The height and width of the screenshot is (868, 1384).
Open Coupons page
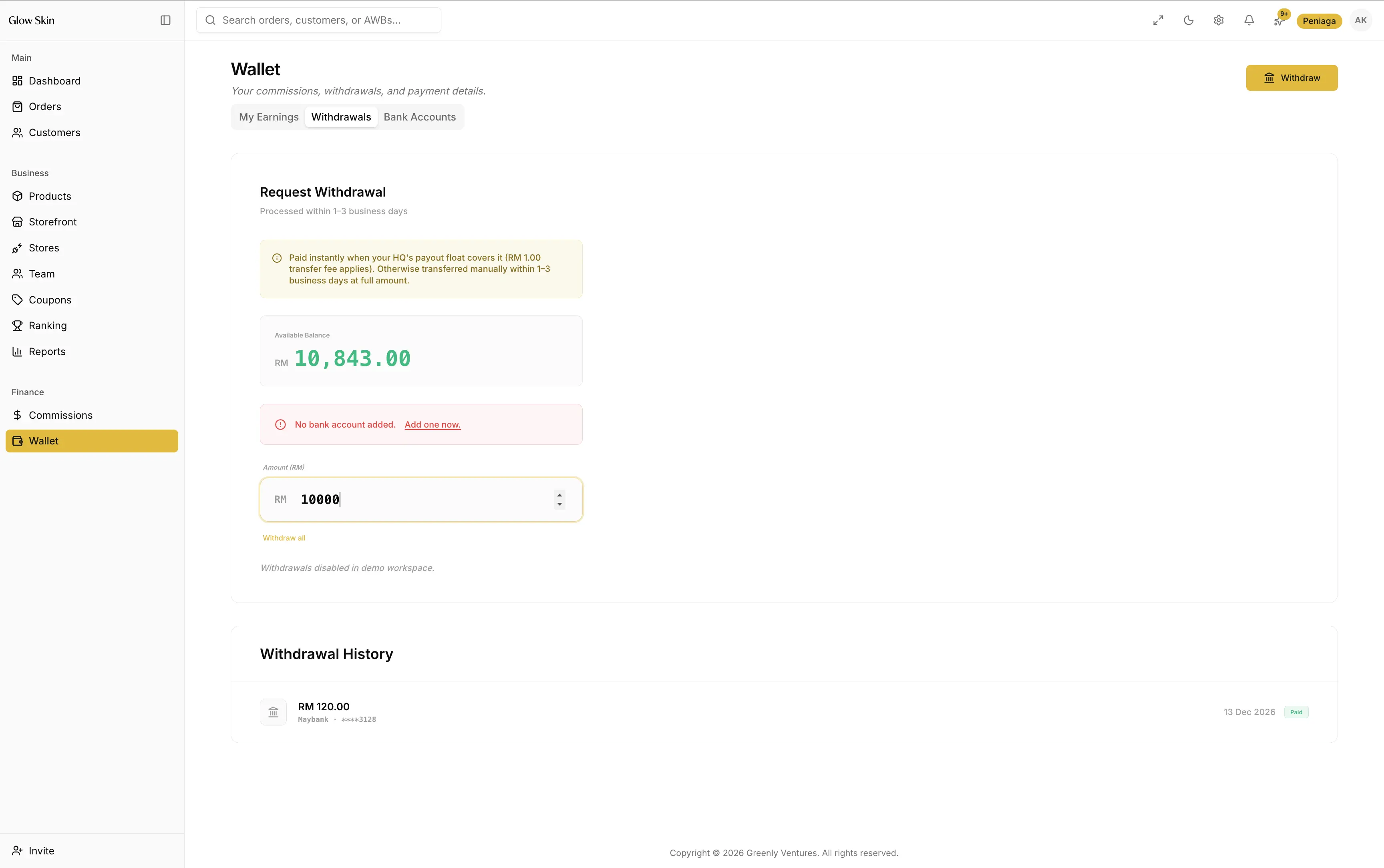(x=92, y=299)
